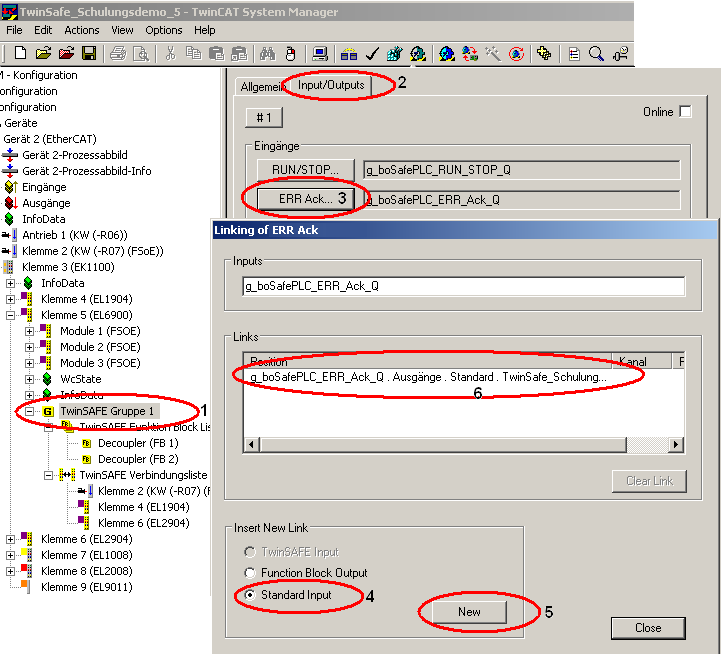Click the yellow G TwinSAFE Gruppe icon
Viewport: 723px width, 654px height.
[48, 411]
